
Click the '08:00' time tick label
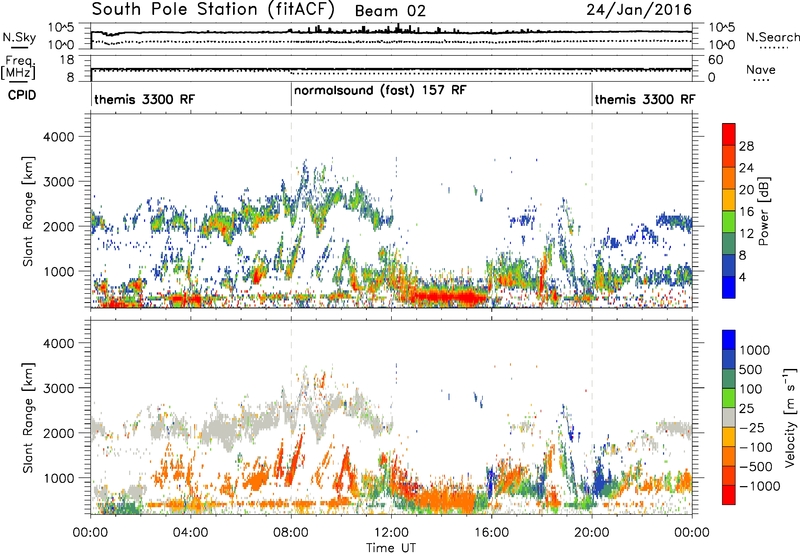click(x=291, y=533)
